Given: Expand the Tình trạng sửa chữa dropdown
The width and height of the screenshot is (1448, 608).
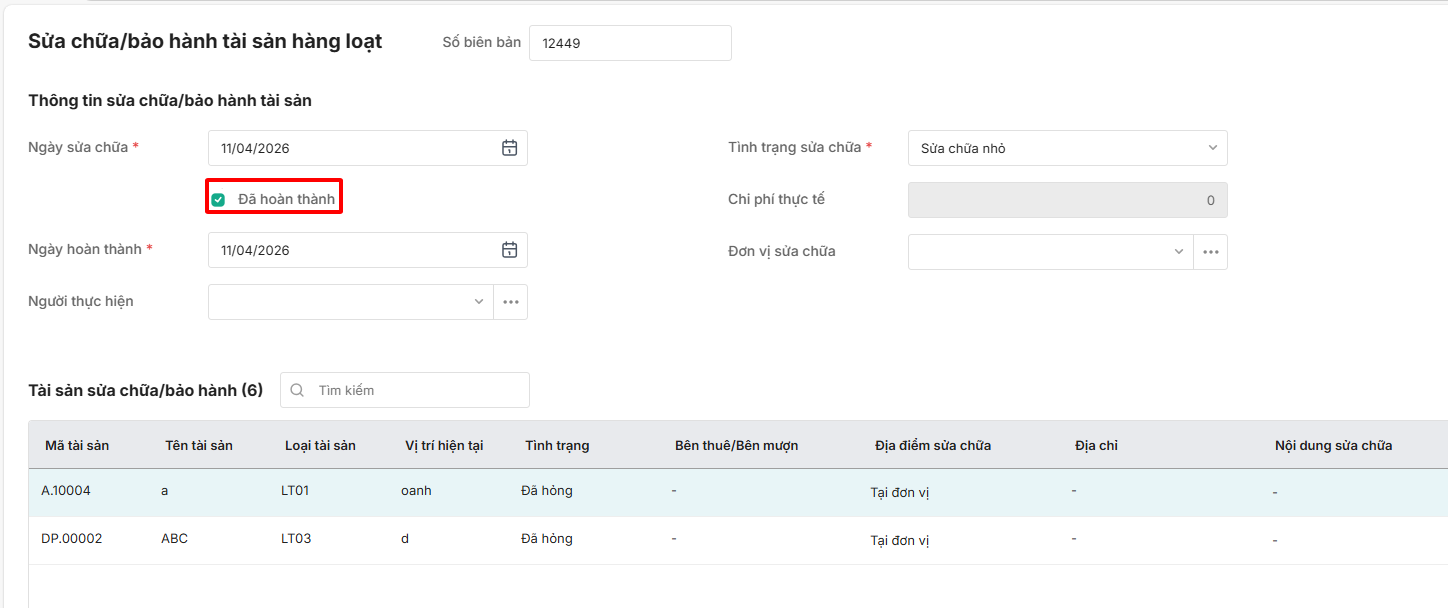Looking at the screenshot, I should [x=1212, y=148].
